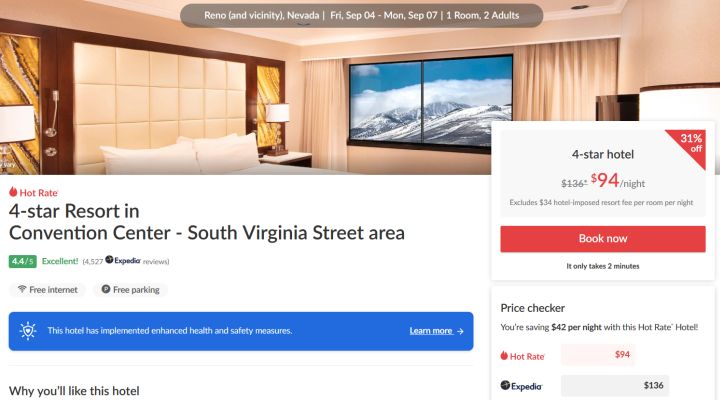Select the Free internet amenity chip
720x400 pixels.
click(48, 289)
